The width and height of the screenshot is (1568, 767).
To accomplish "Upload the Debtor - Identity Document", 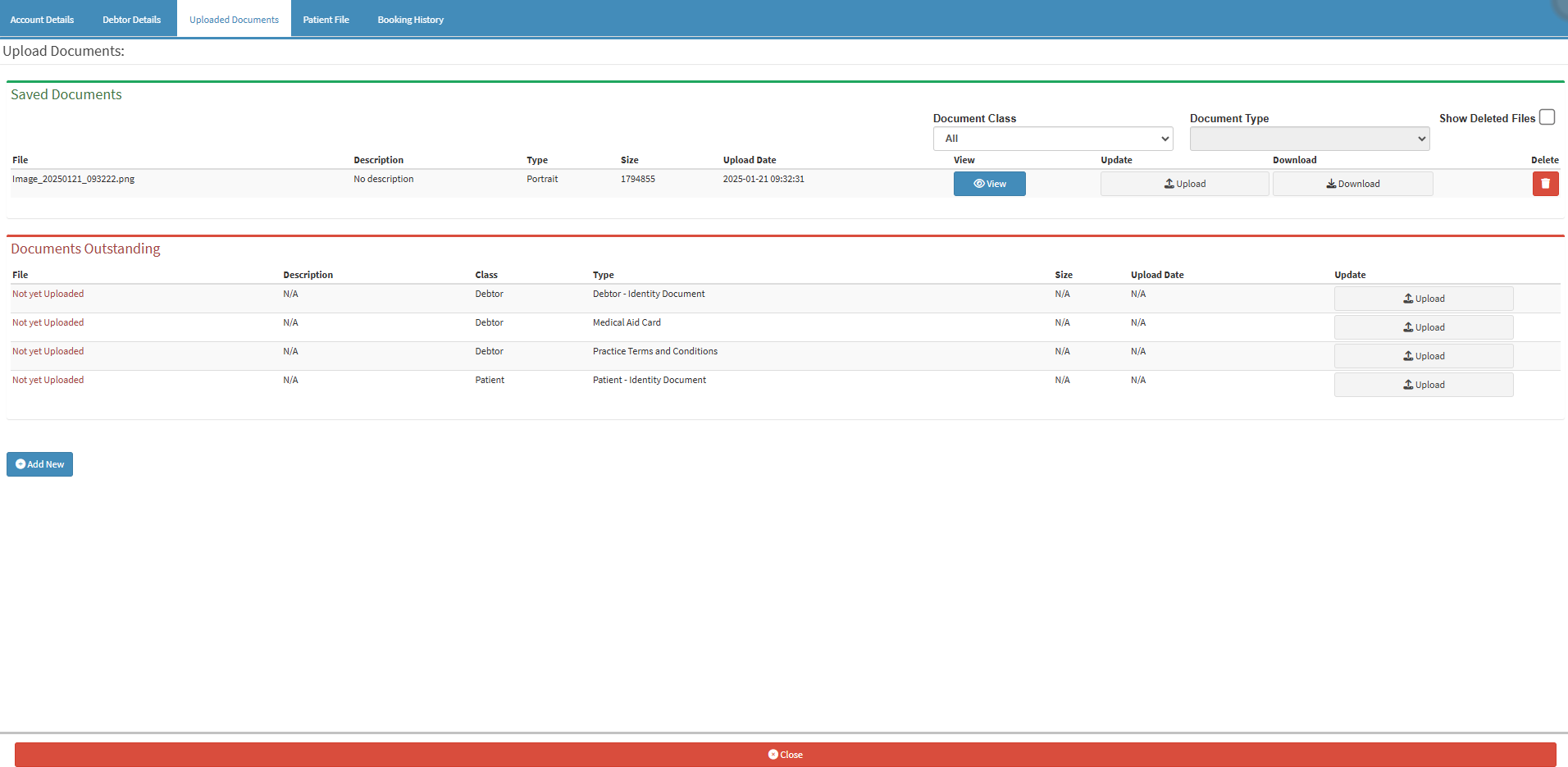I will click(x=1423, y=299).
